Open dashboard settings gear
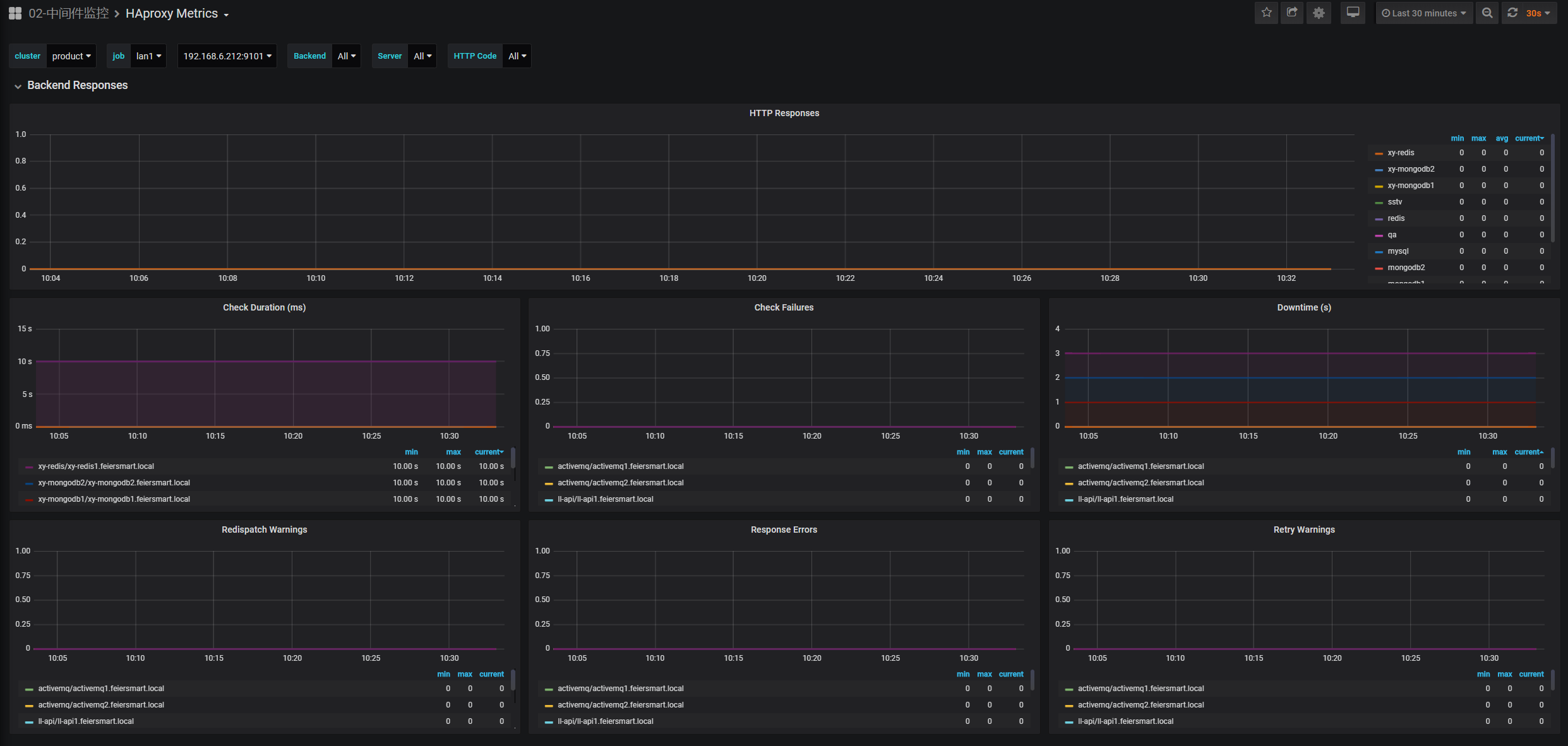The width and height of the screenshot is (1568, 746). (1319, 13)
